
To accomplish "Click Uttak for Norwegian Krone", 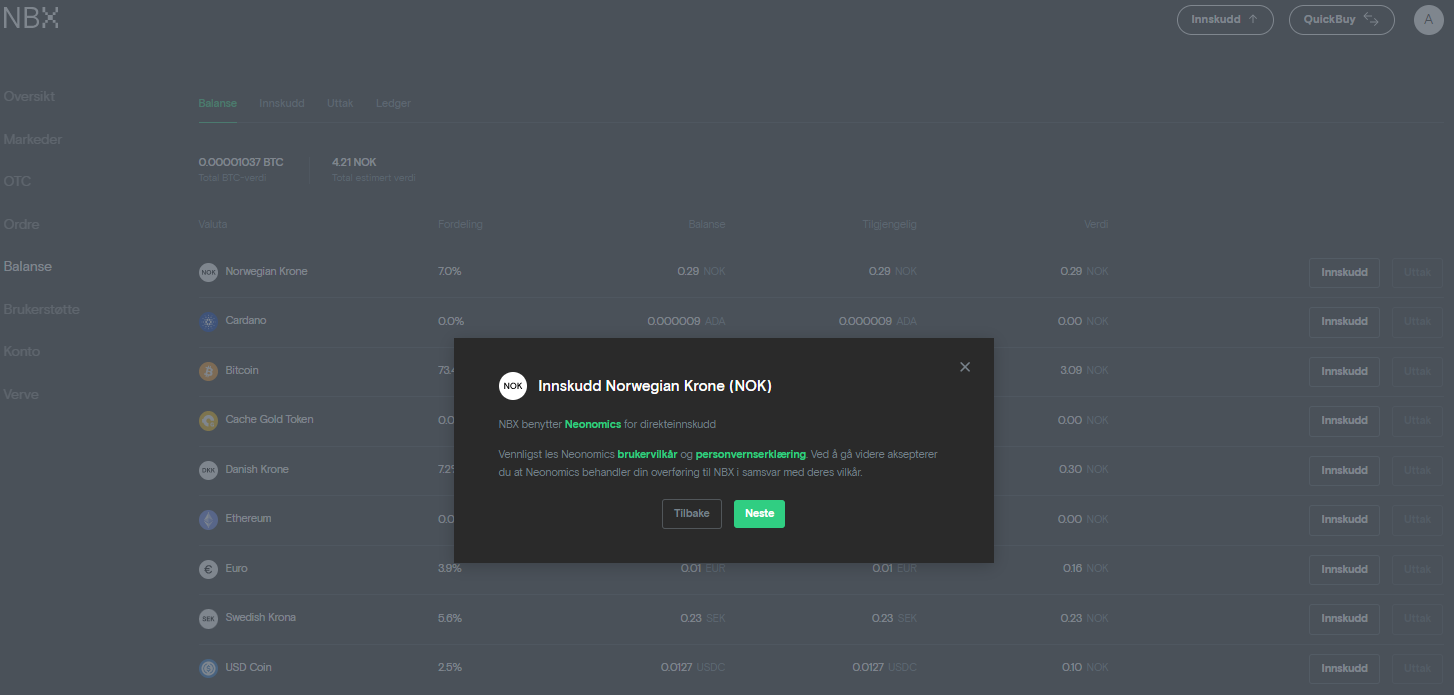I will (1417, 272).
